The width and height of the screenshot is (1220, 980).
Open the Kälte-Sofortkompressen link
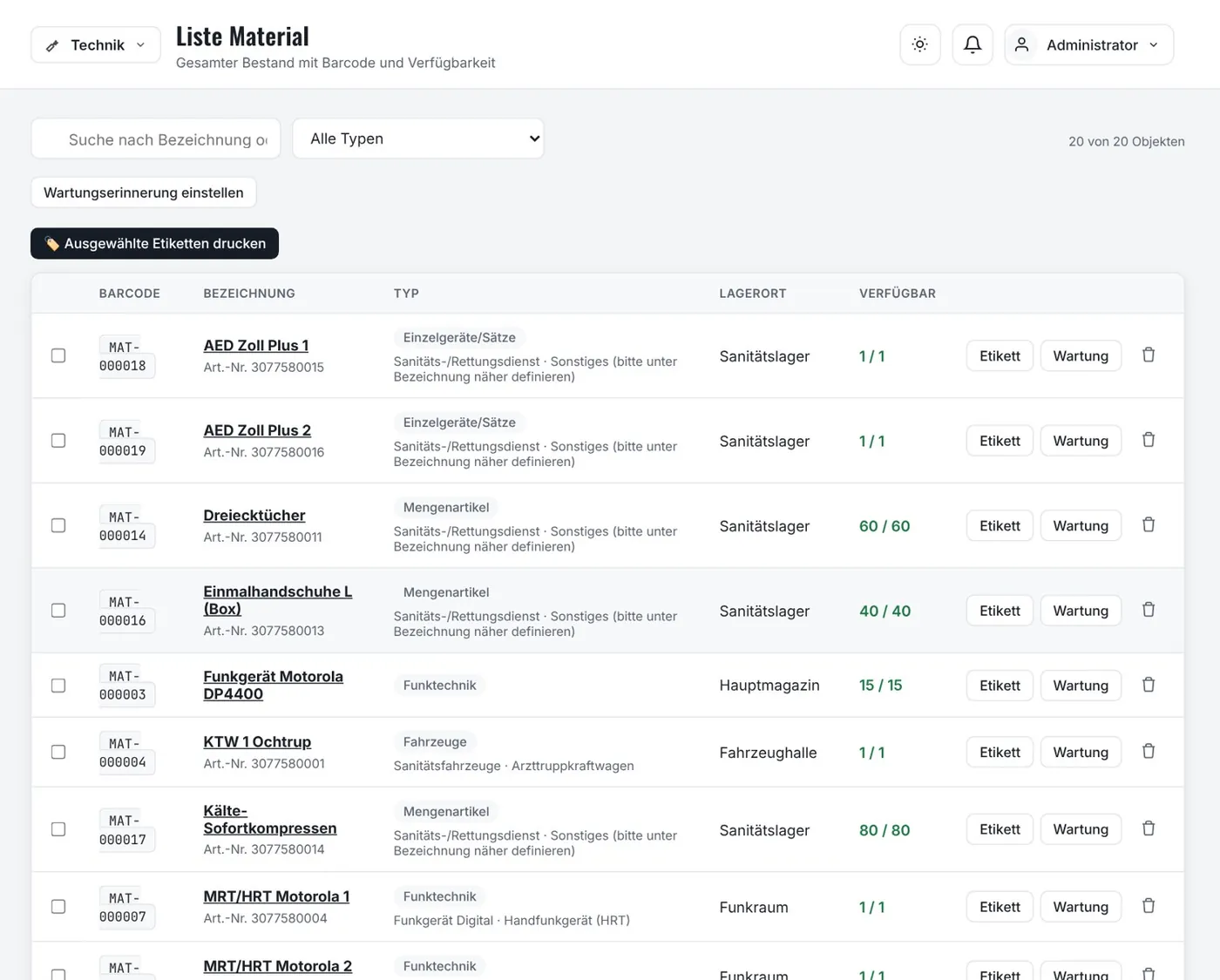tap(270, 820)
